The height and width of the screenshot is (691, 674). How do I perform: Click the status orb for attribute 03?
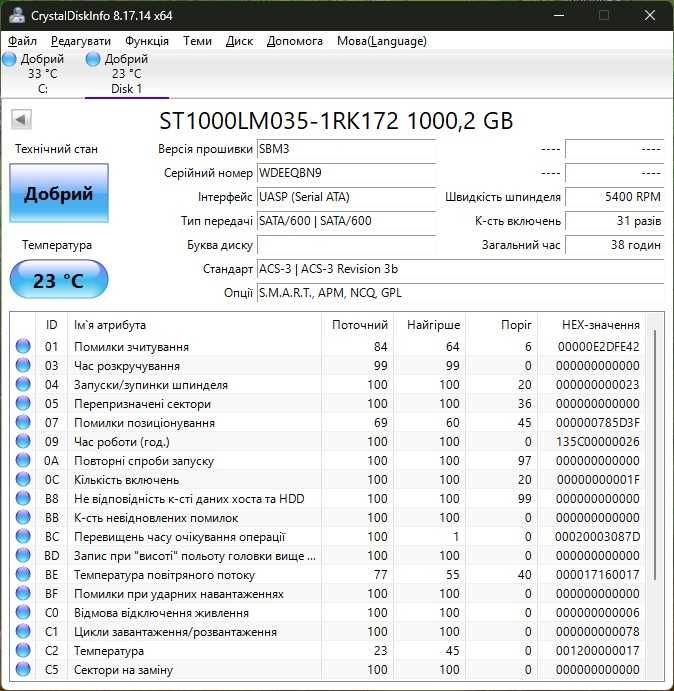tap(23, 365)
